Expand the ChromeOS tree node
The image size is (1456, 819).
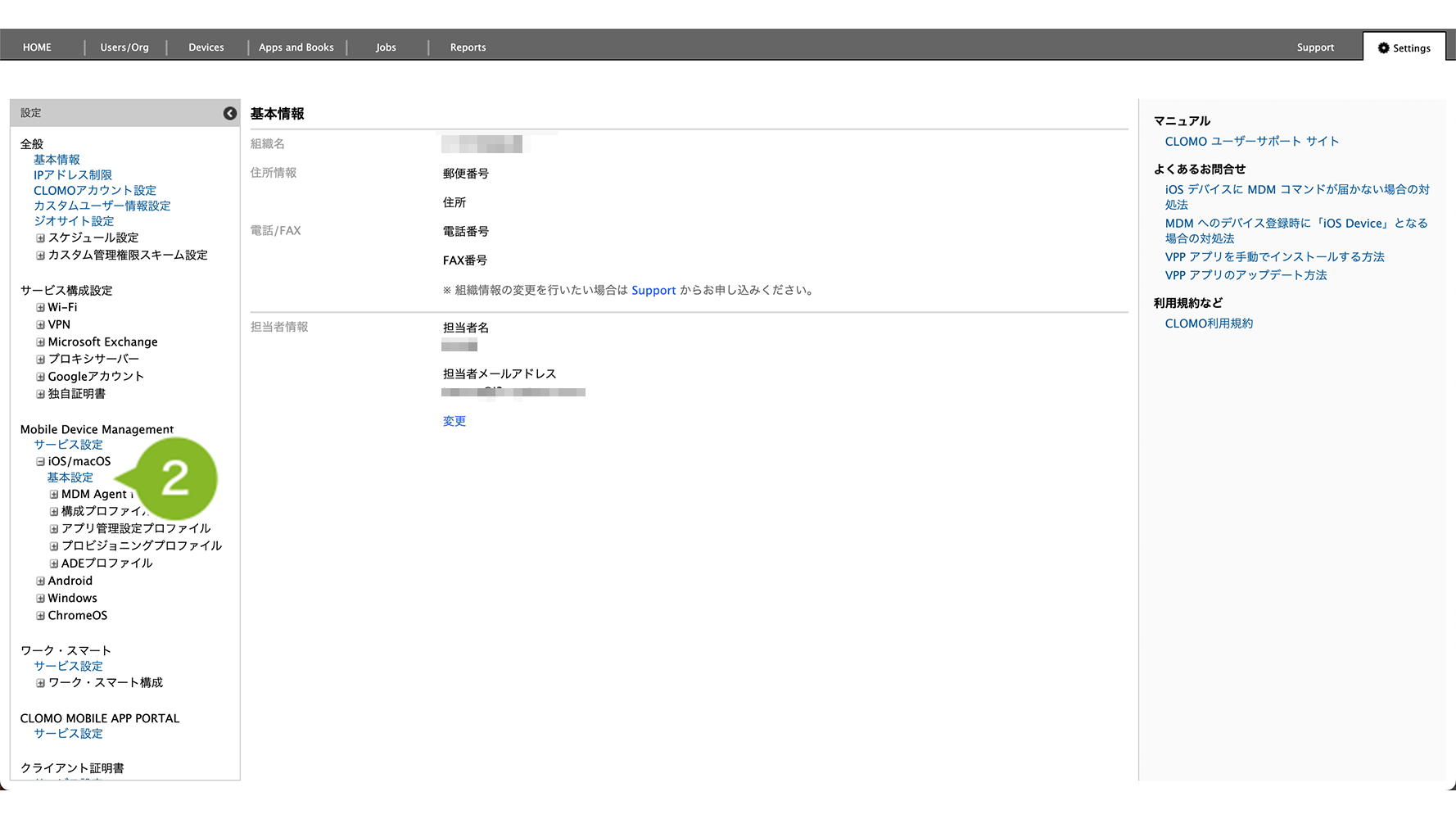click(40, 616)
